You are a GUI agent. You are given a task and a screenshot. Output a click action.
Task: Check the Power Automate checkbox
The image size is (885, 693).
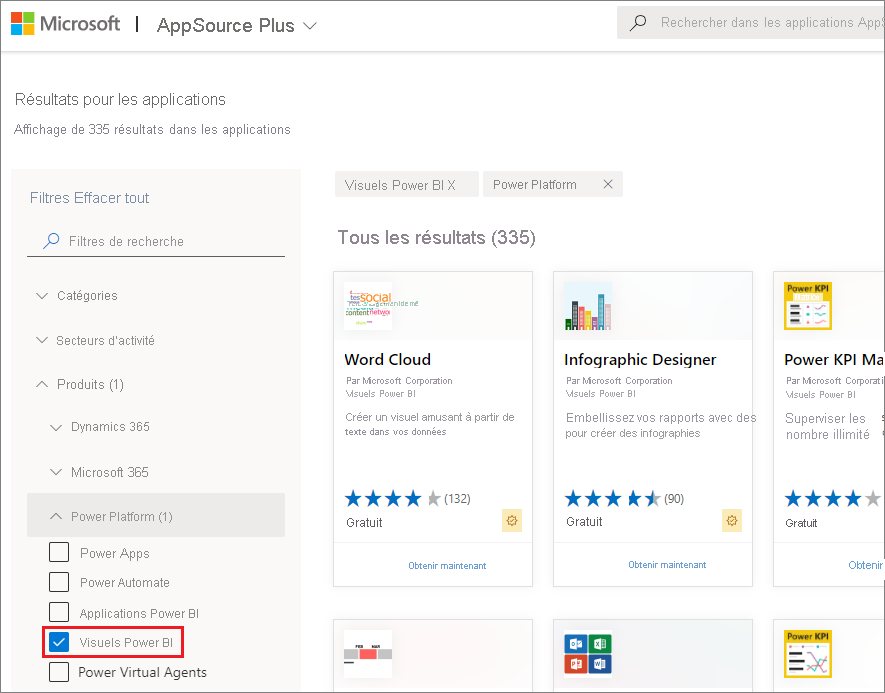pyautogui.click(x=59, y=582)
